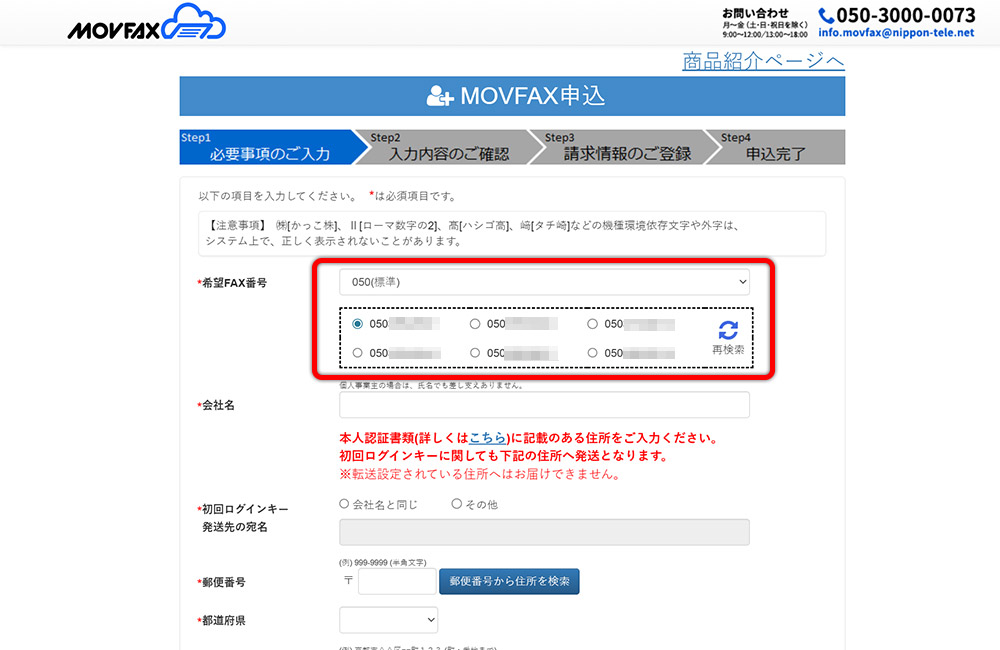Click the Step2 入力内容のご確認 step
The image size is (1000, 650).
[x=447, y=146]
